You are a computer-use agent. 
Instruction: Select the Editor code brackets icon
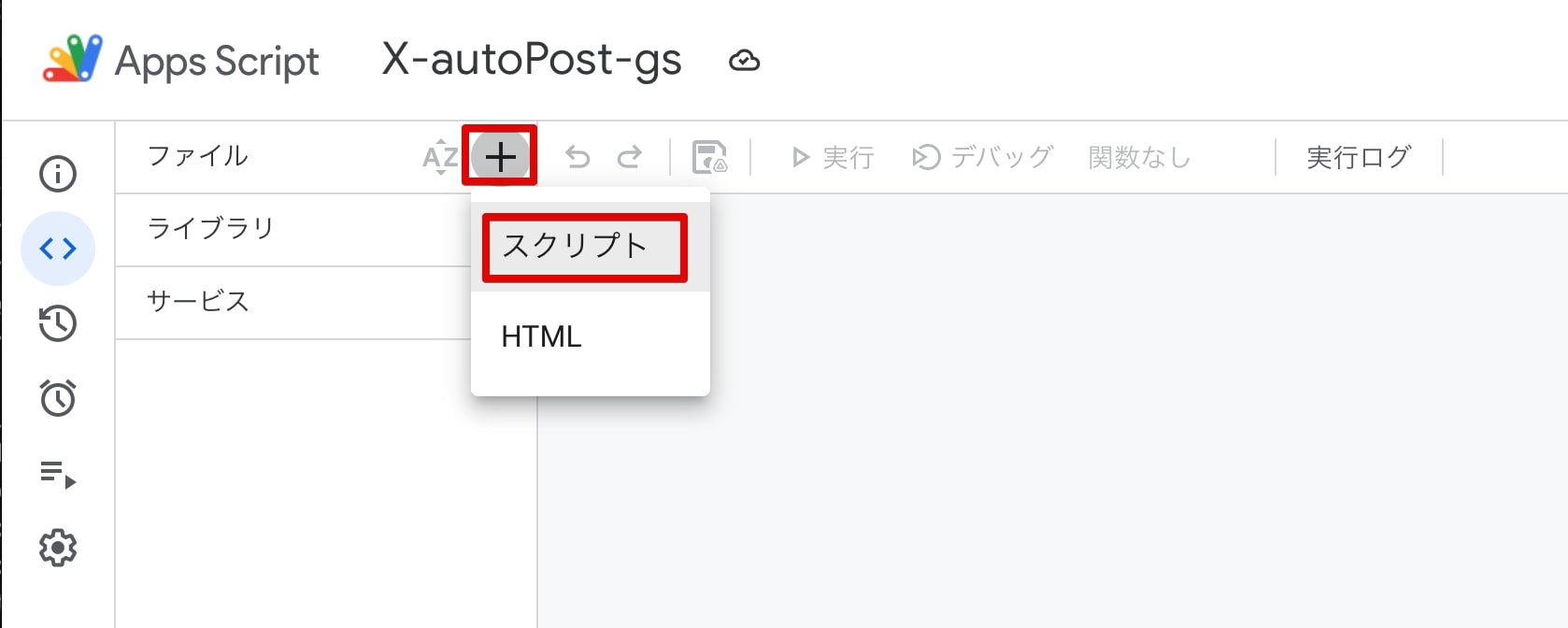click(58, 249)
